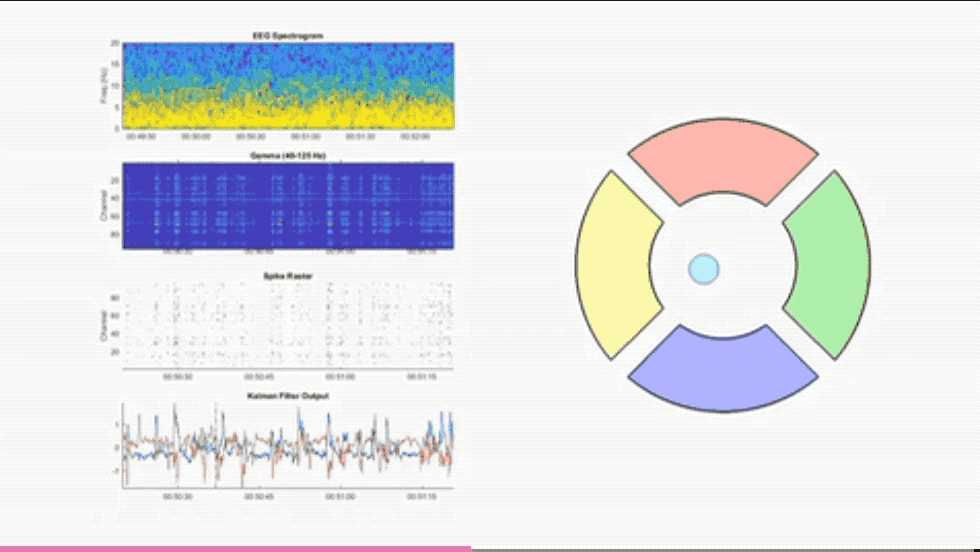Click inside the gamma channel heatmap
This screenshot has width=980, height=552.
click(x=288, y=206)
